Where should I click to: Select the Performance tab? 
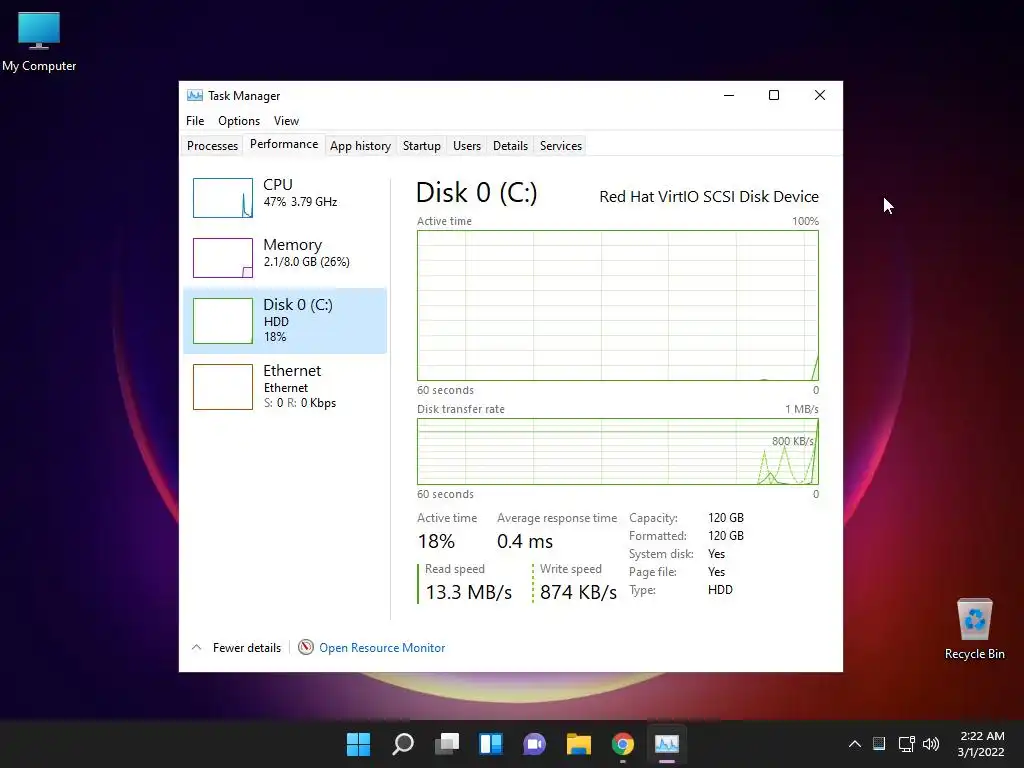tap(284, 144)
